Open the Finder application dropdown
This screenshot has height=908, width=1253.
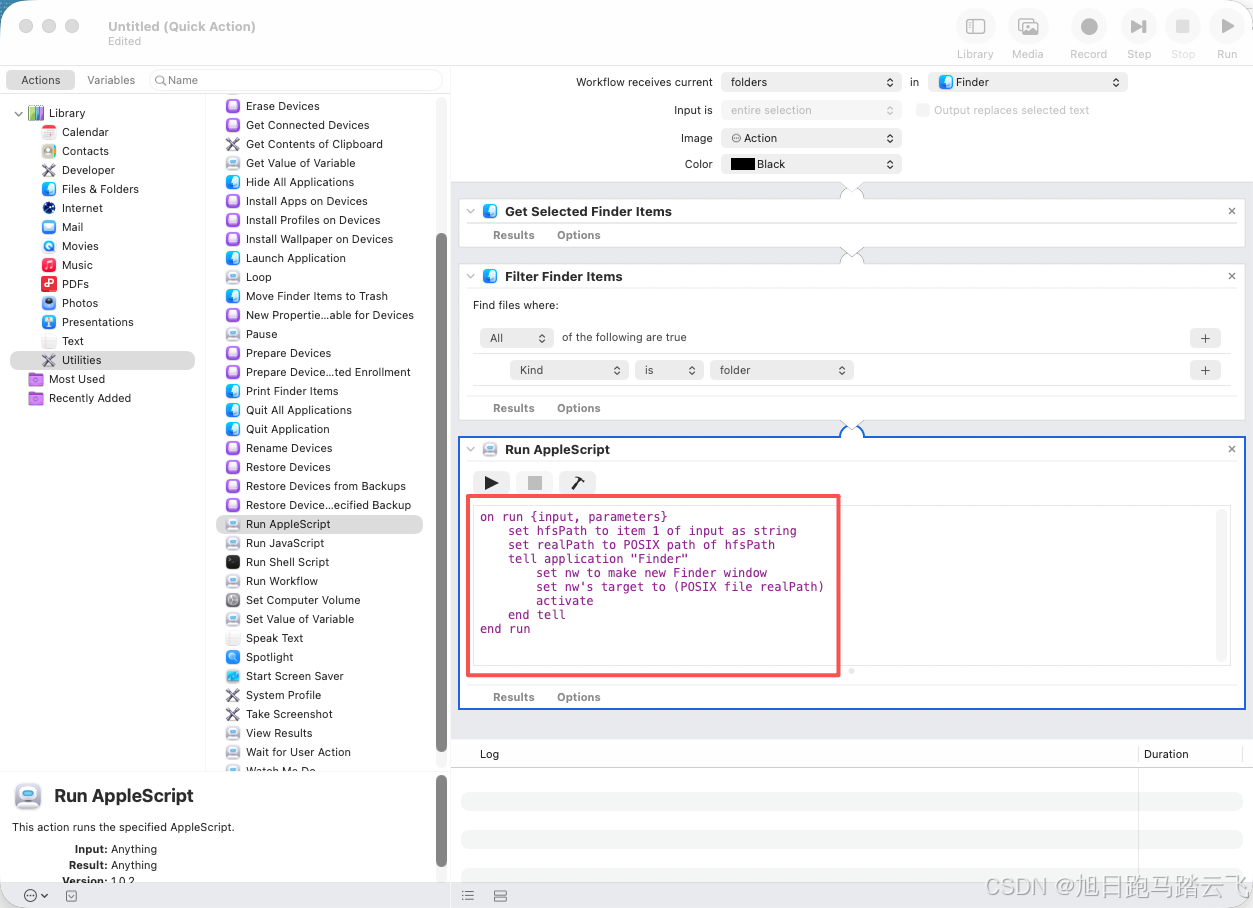click(x=1028, y=82)
